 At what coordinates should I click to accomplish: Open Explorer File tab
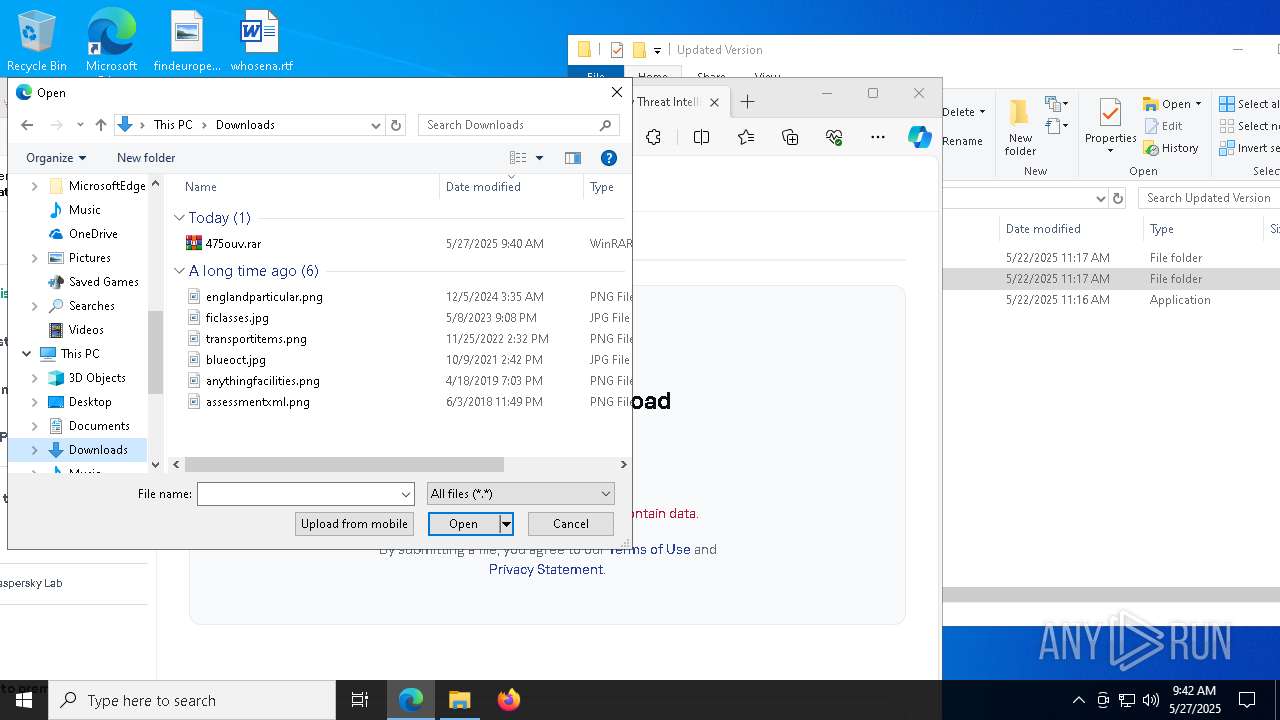[x=595, y=75]
